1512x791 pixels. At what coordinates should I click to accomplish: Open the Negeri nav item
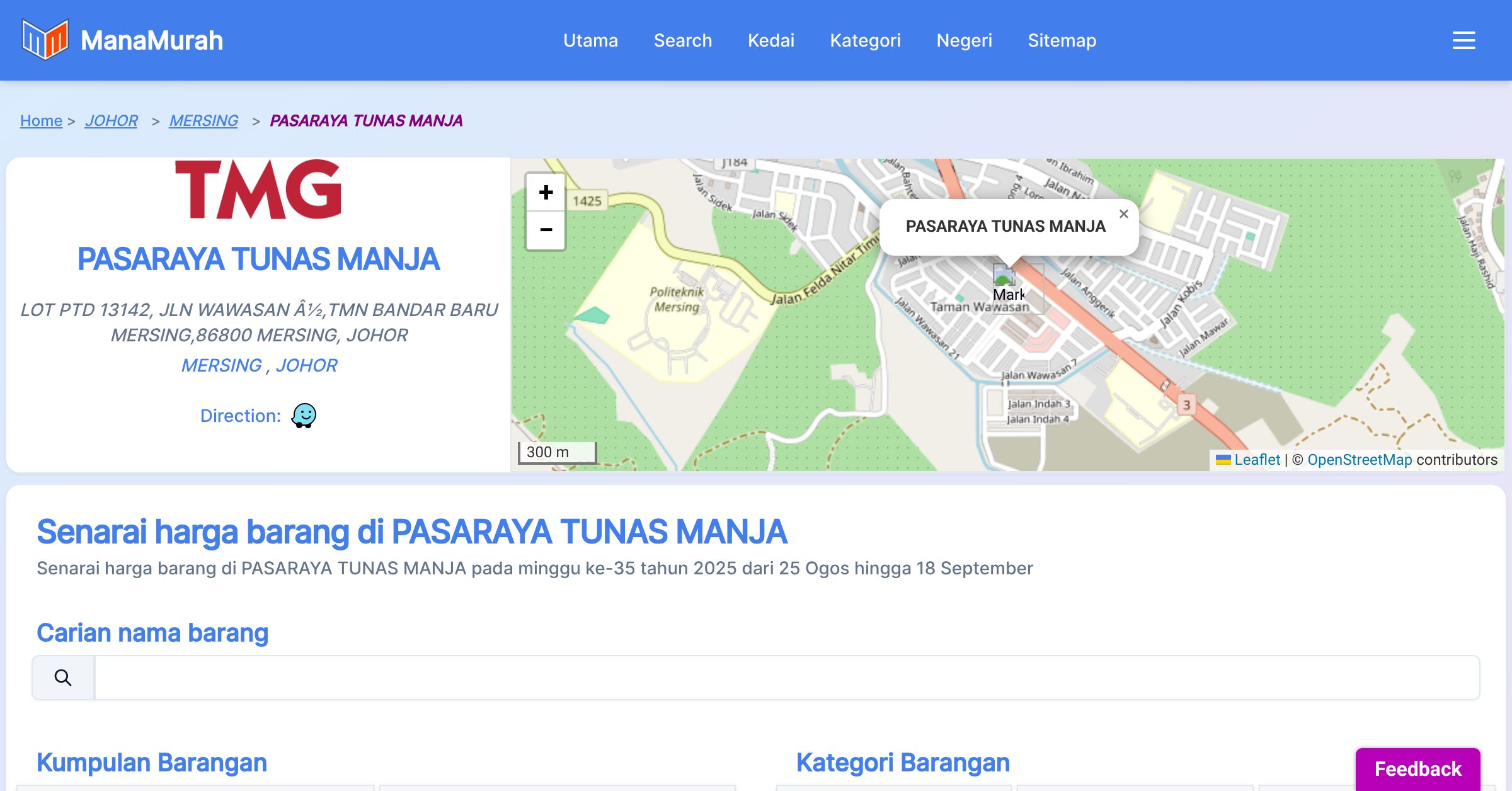tap(964, 40)
